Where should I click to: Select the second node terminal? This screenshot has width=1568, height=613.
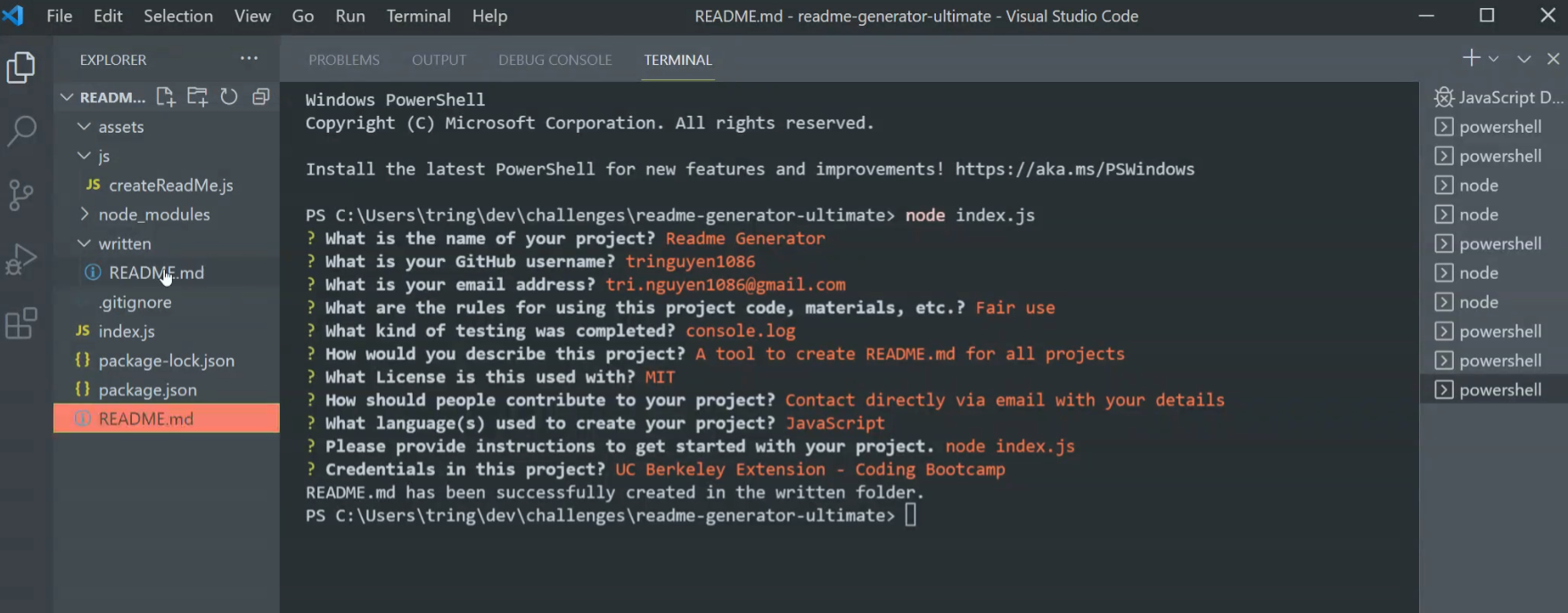[x=1494, y=215]
